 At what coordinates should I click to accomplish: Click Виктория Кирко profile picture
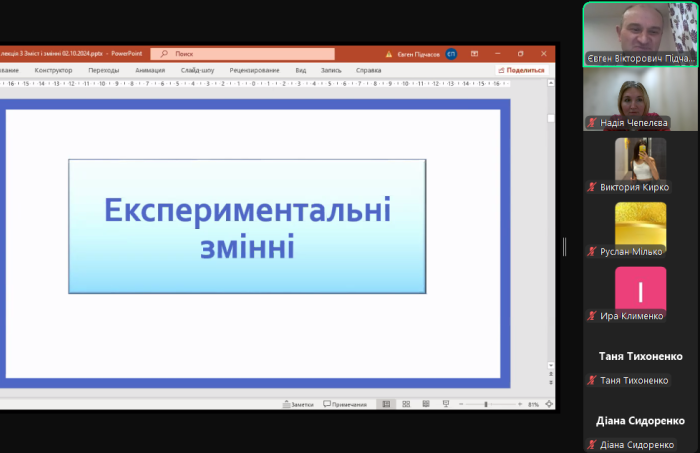point(640,159)
